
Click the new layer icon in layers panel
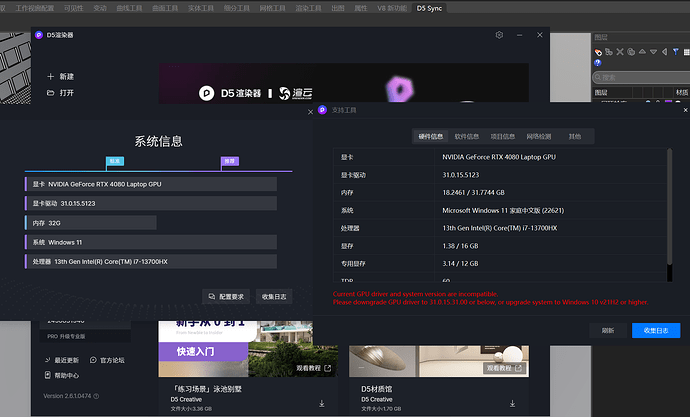[598, 52]
